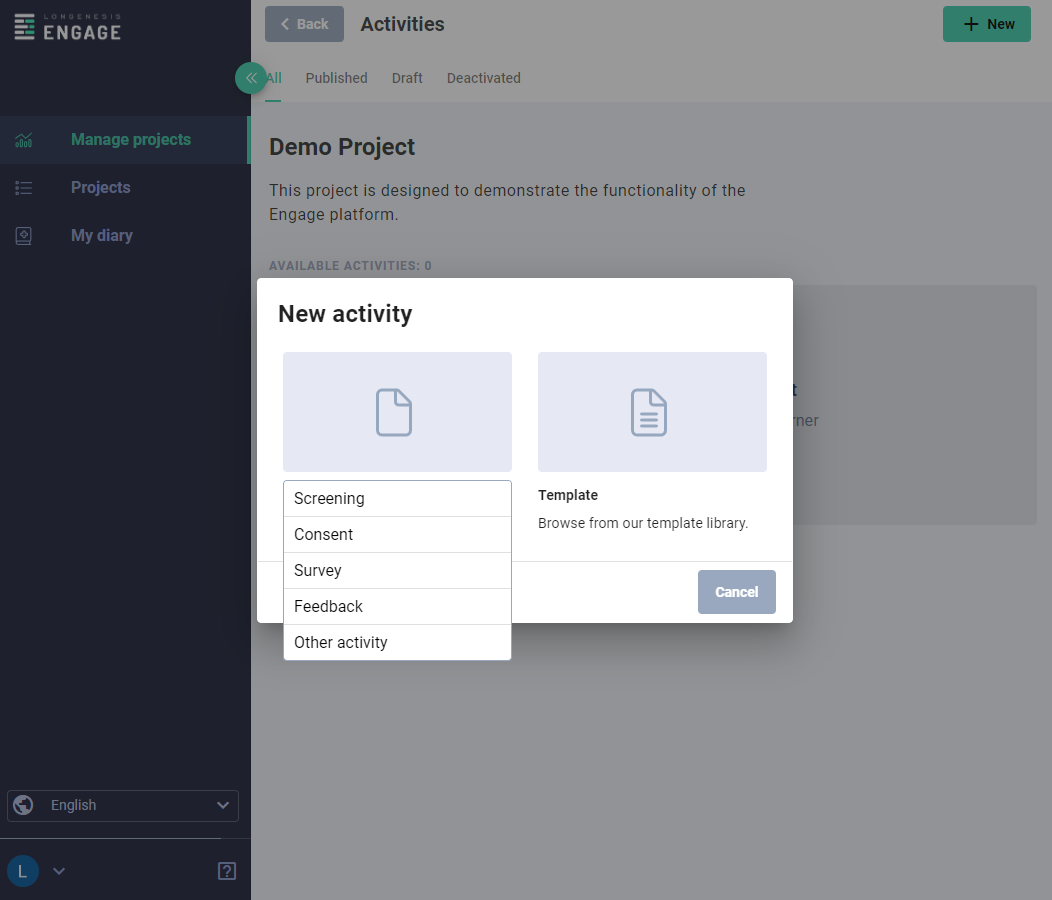Select the Manage projects chart icon
The image size is (1052, 900).
pos(22,140)
